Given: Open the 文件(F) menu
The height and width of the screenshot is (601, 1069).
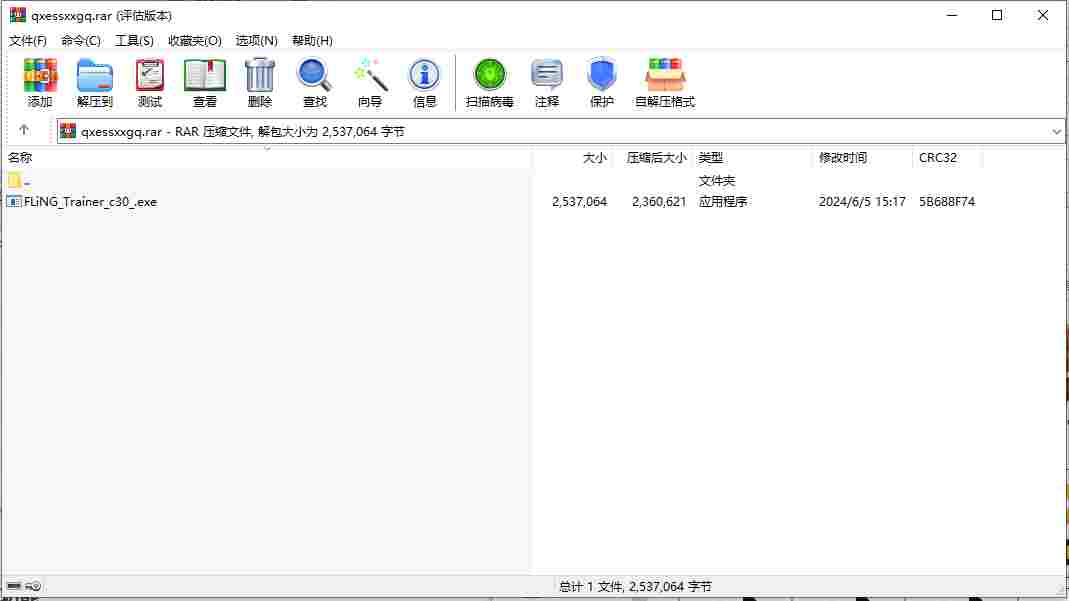Looking at the screenshot, I should 28,40.
